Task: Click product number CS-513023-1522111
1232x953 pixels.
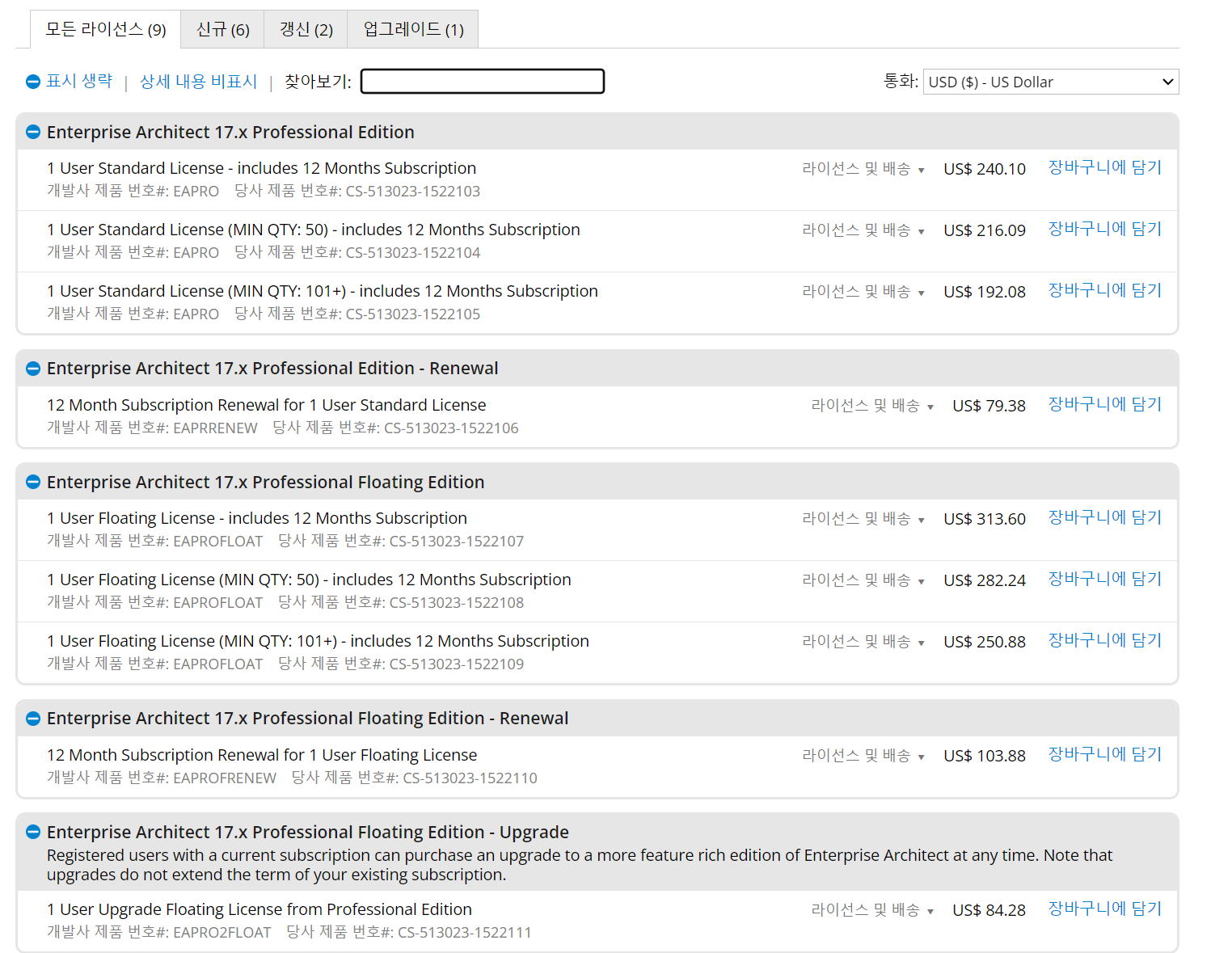Action: pos(464,933)
